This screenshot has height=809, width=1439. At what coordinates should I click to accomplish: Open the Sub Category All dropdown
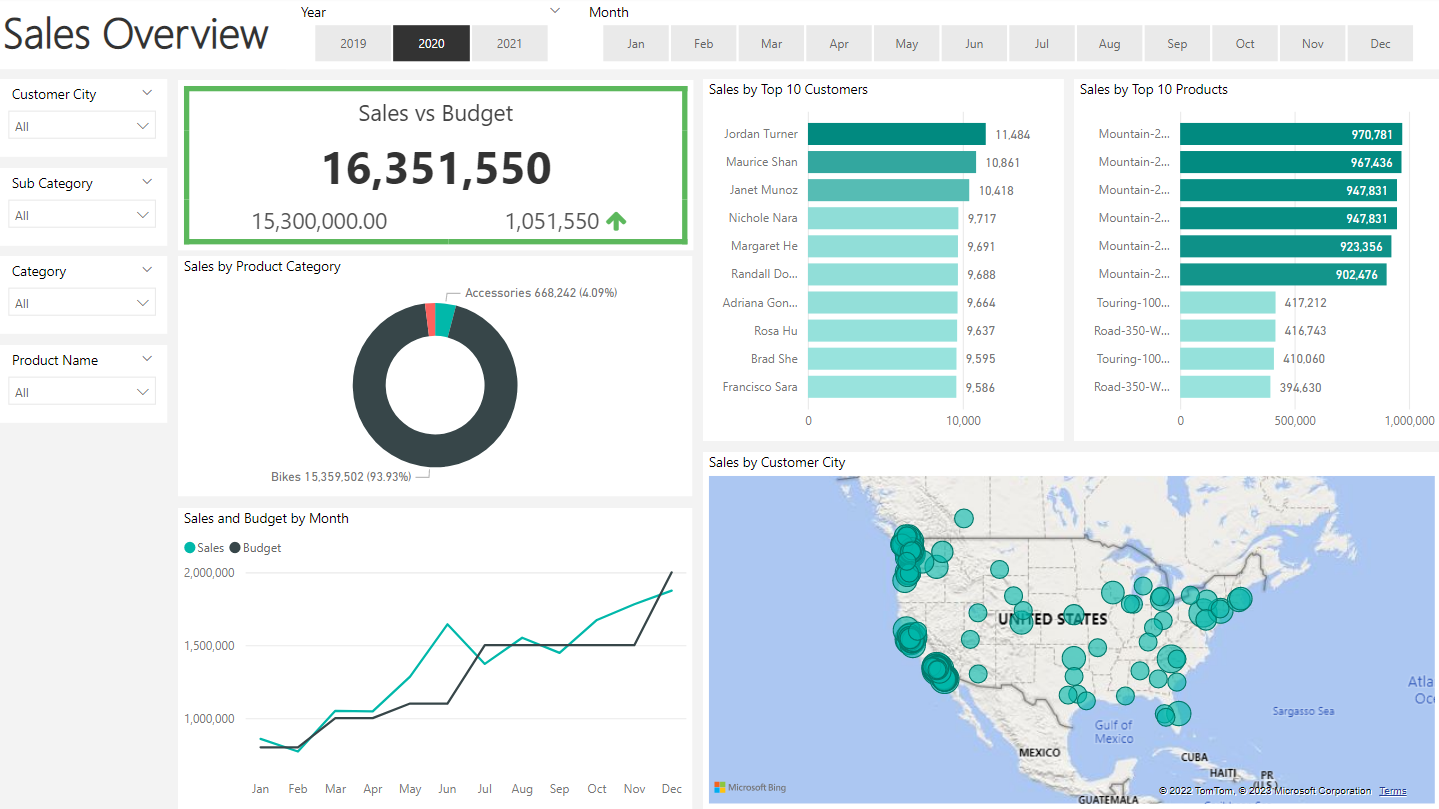[x=142, y=214]
